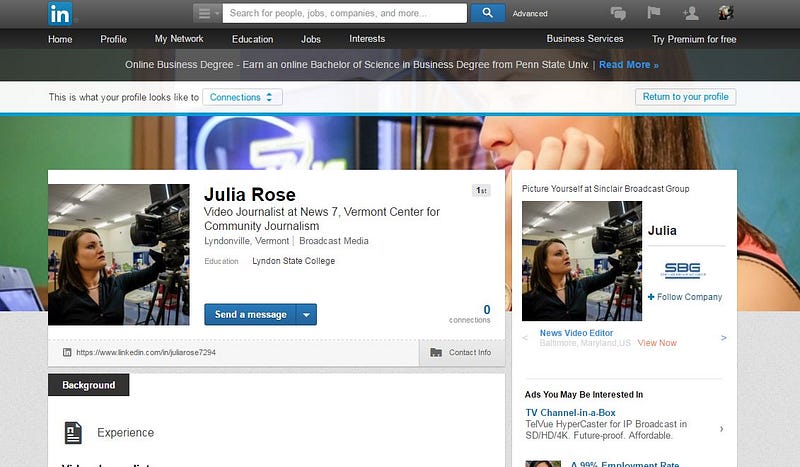
Task: Open the notifications flag icon
Action: click(x=654, y=13)
